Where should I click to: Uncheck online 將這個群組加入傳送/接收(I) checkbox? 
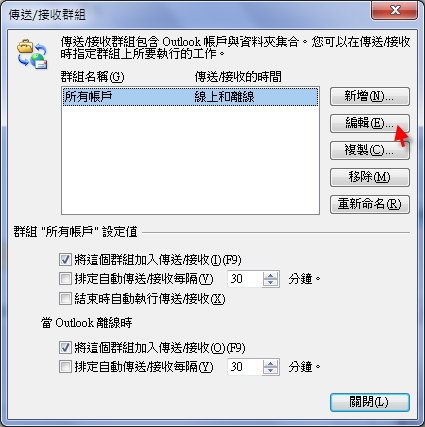65,259
